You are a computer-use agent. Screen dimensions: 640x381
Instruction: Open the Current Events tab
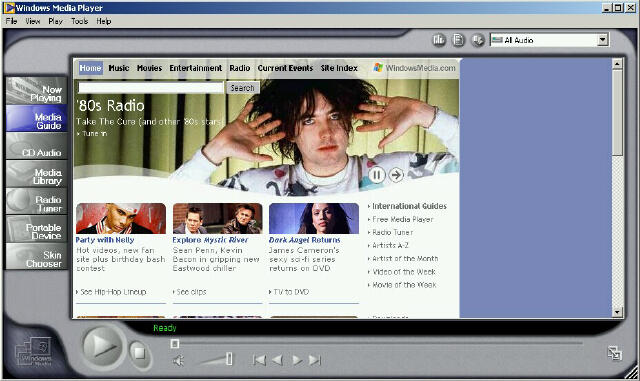tap(285, 68)
